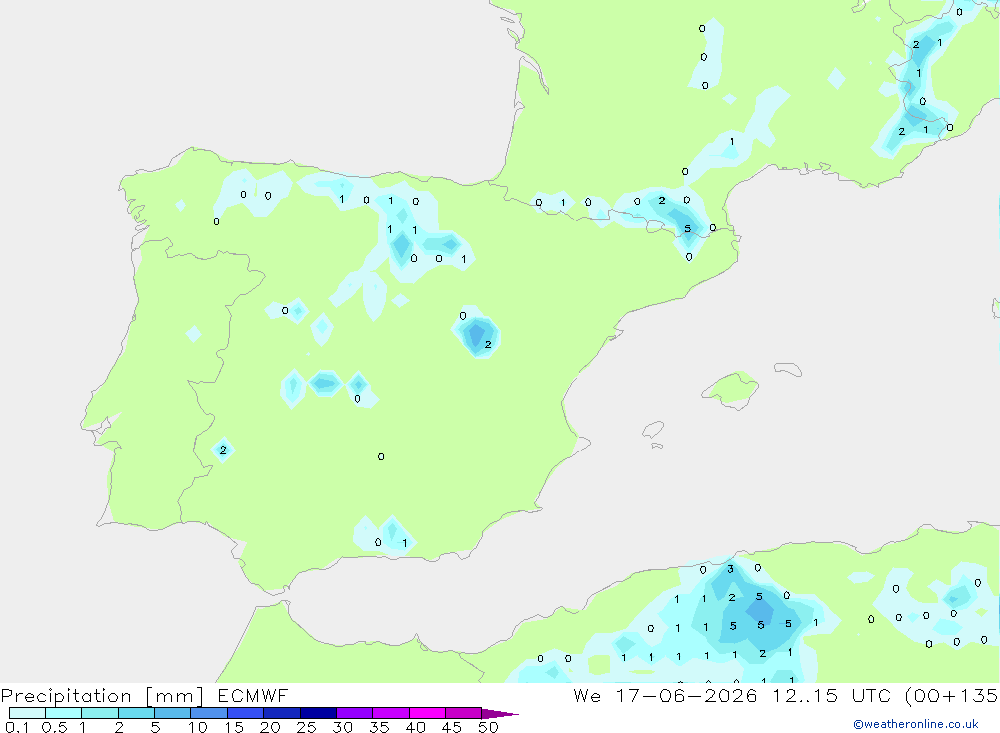Viewport: 1000px width, 733px height.
Task: Select the 'ECMWF' model label
Action: click(253, 695)
